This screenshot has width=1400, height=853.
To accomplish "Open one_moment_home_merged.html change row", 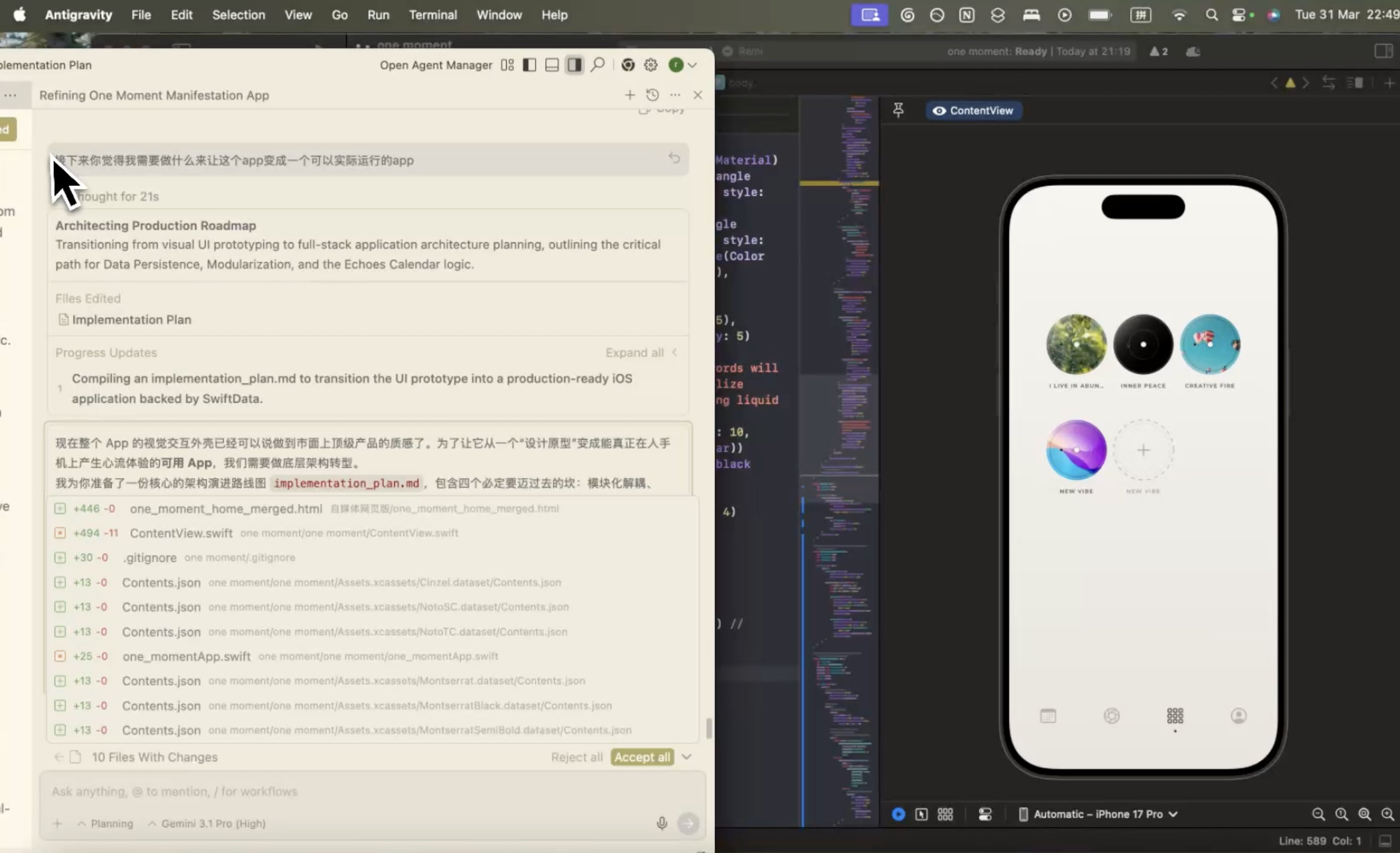I will pos(372,509).
